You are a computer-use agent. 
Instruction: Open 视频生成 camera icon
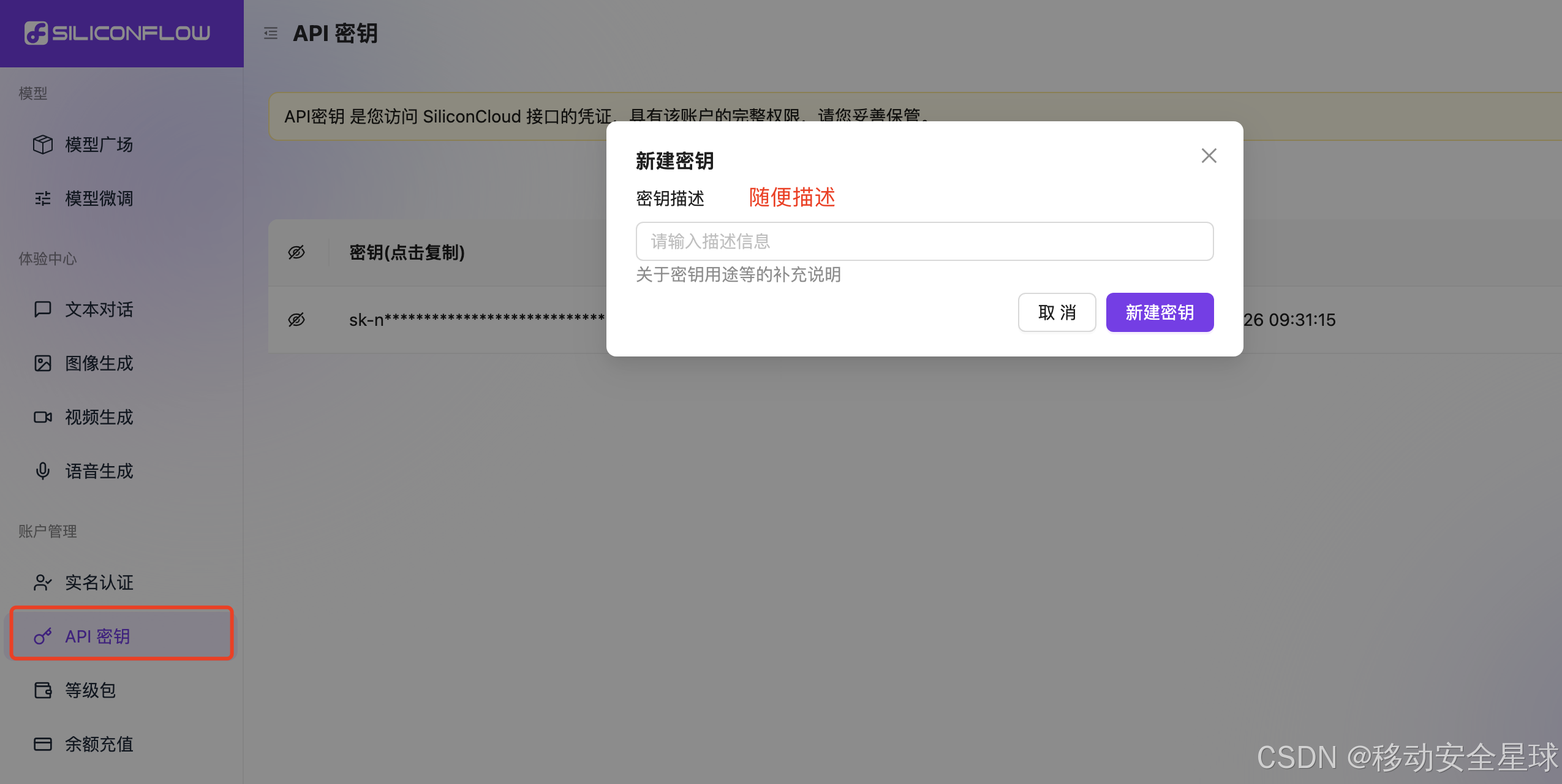43,417
